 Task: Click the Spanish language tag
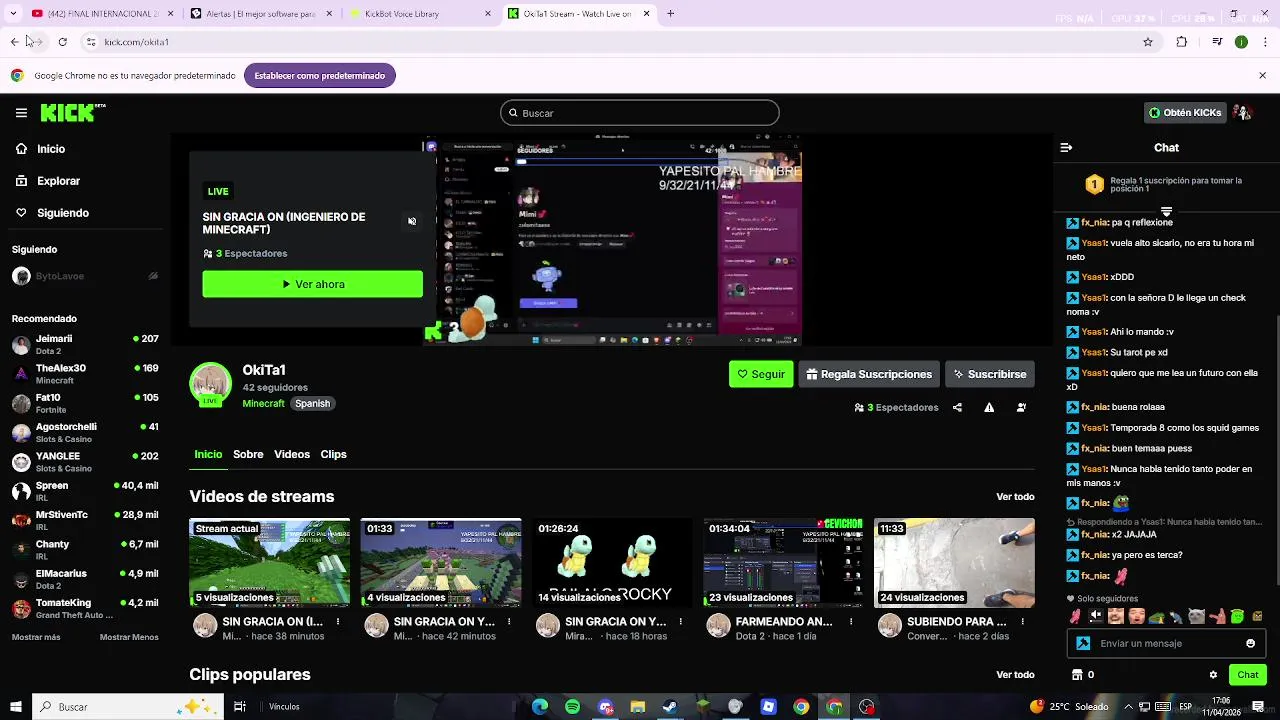[312, 404]
